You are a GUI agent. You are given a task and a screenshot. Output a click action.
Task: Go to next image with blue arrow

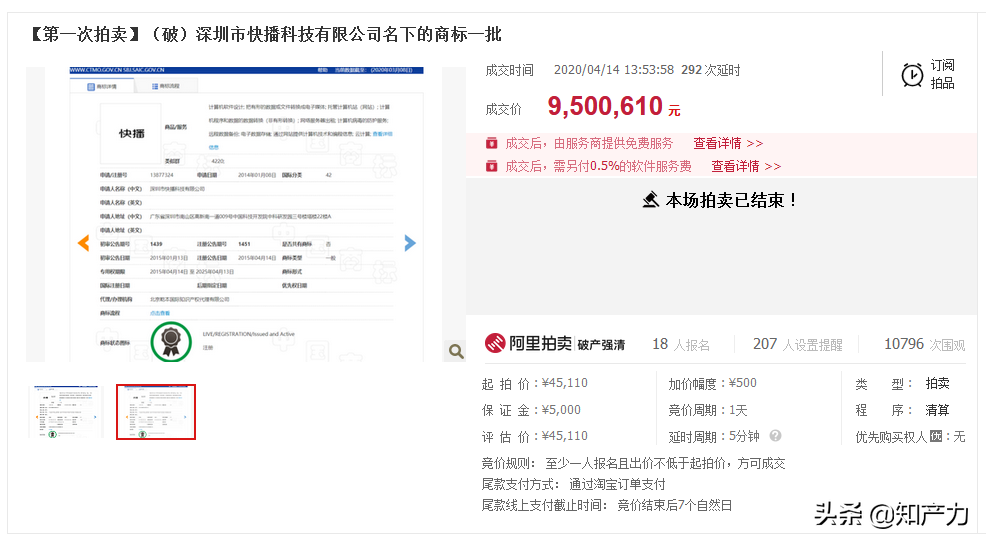pyautogui.click(x=410, y=243)
